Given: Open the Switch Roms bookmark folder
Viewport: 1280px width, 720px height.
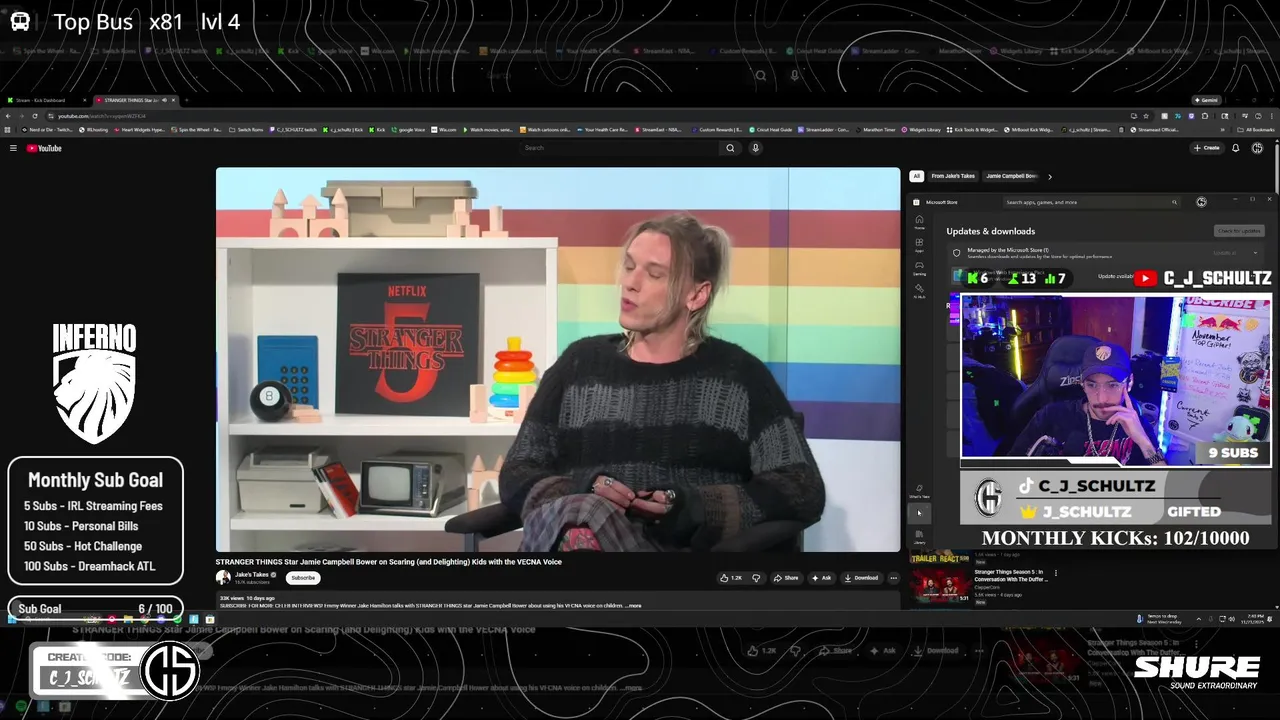Looking at the screenshot, I should (x=246, y=130).
